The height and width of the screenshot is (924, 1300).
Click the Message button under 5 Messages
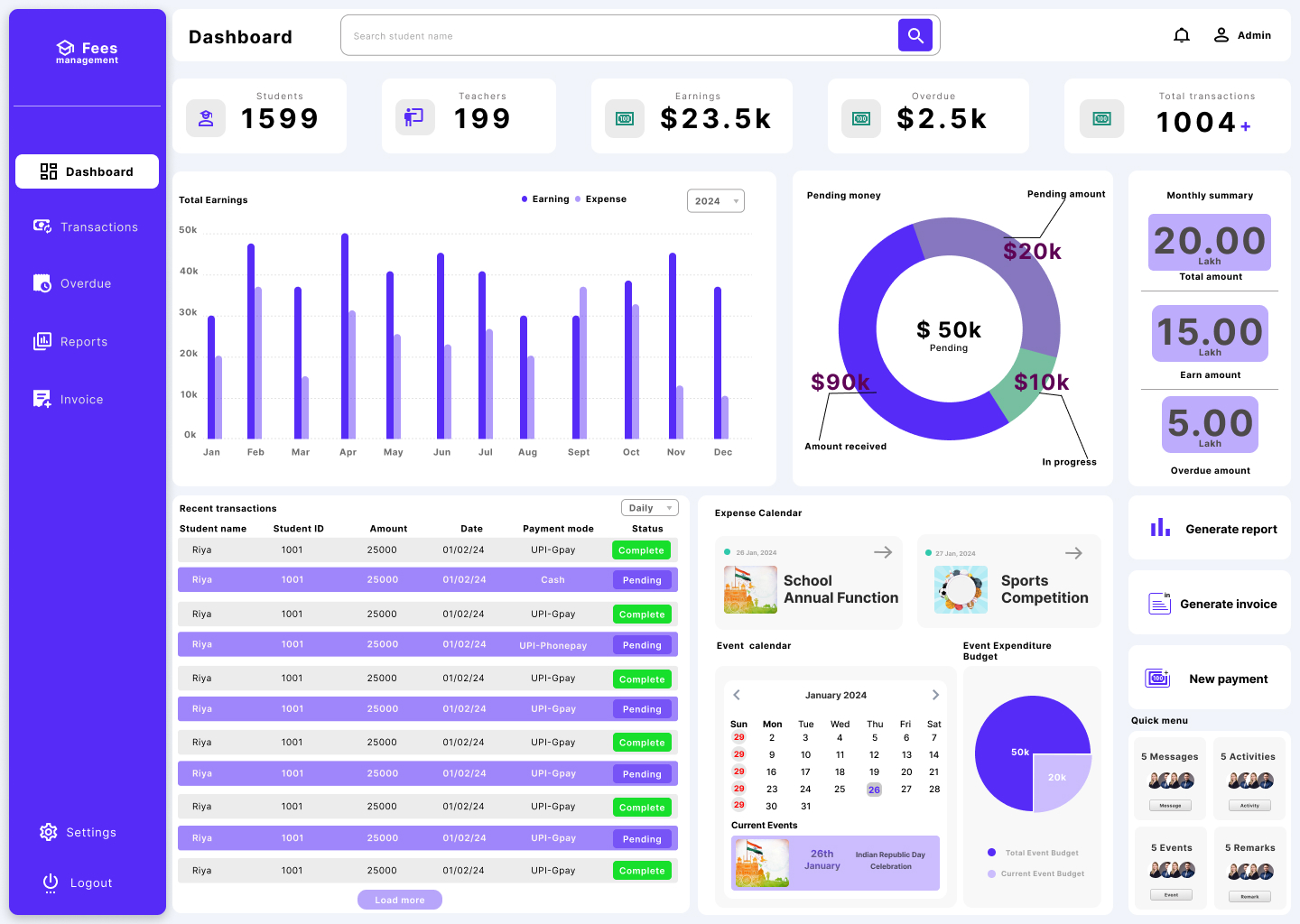pyautogui.click(x=1170, y=805)
